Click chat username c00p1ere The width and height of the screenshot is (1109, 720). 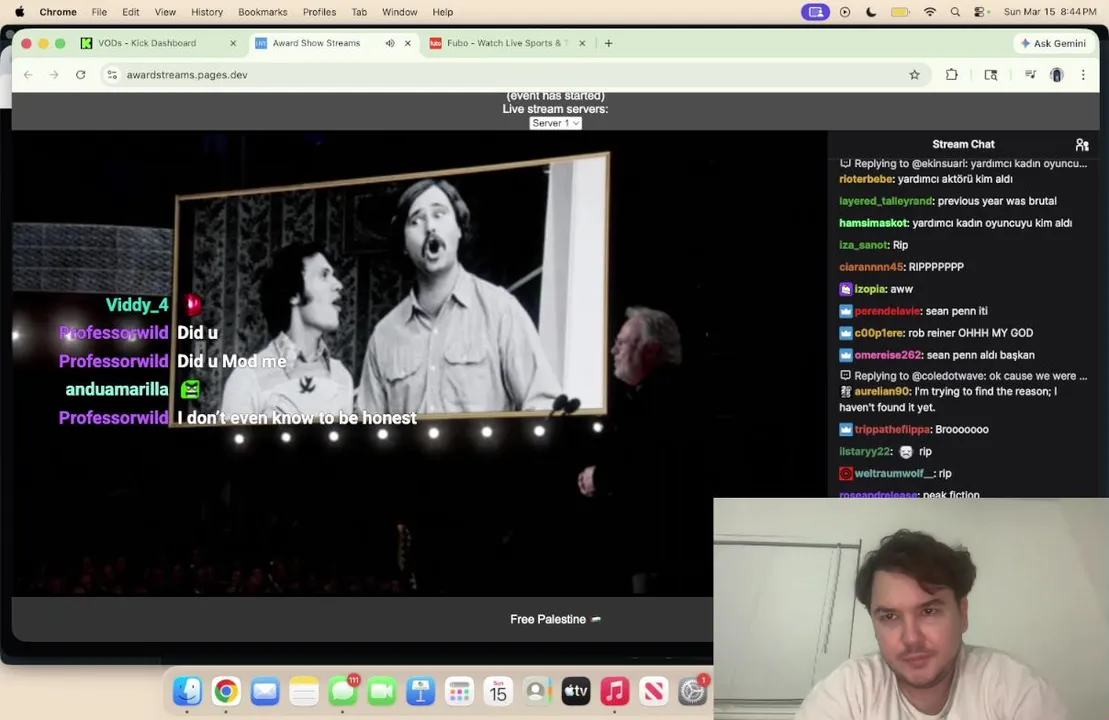[878, 333]
